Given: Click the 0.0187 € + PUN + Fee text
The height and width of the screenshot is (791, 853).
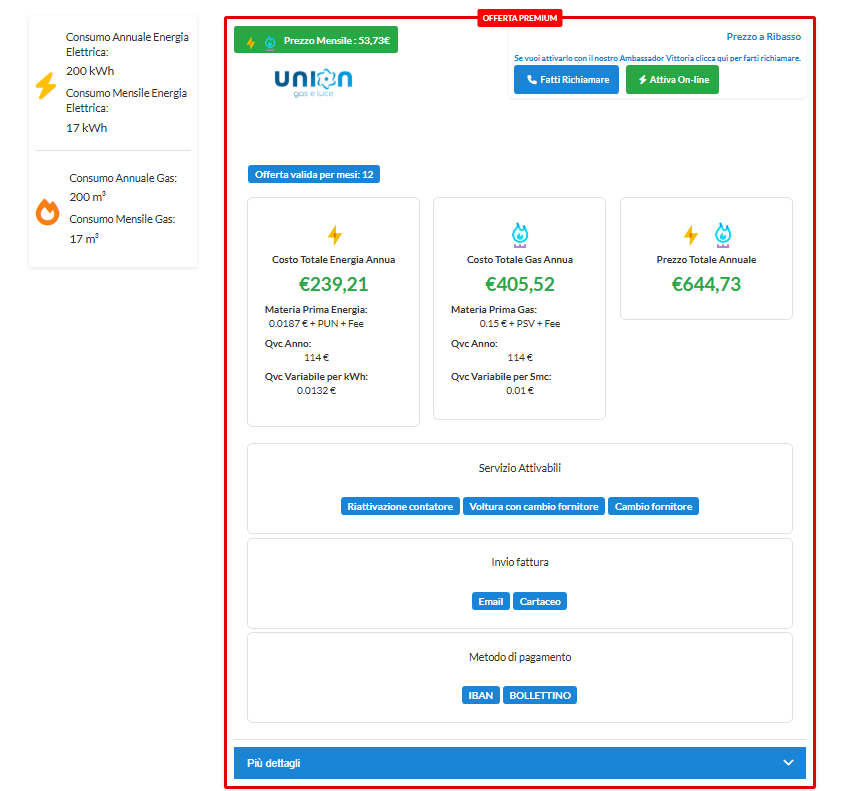Looking at the screenshot, I should pos(316,324).
